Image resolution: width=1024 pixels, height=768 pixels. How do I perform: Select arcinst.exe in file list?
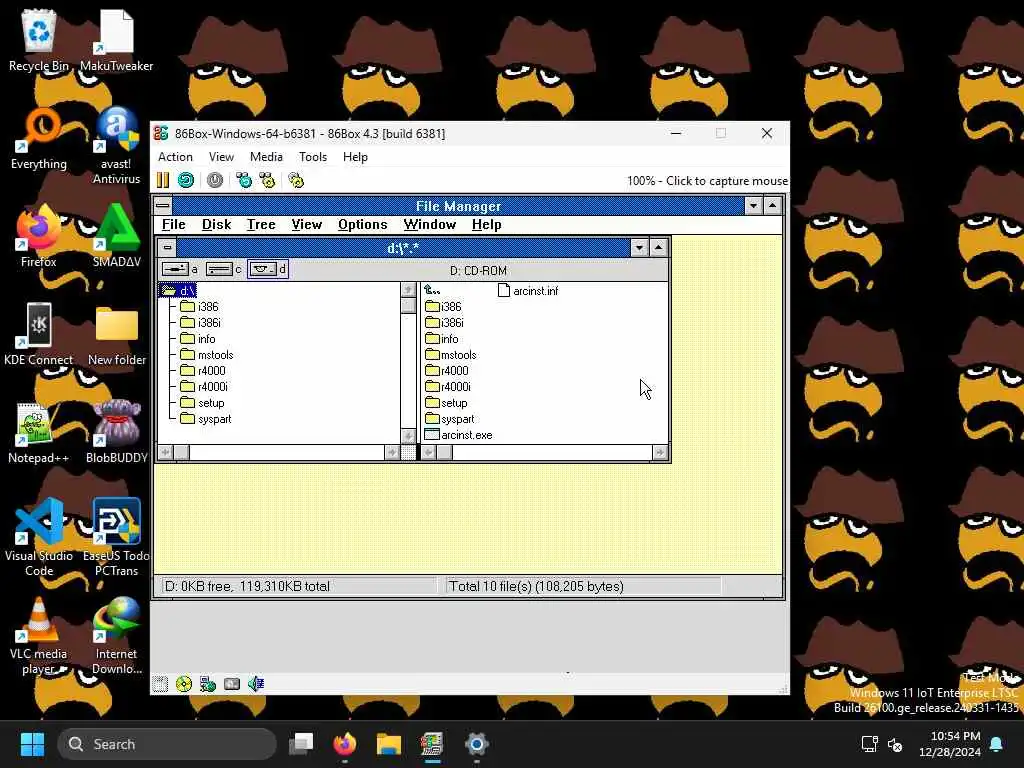(x=458, y=435)
